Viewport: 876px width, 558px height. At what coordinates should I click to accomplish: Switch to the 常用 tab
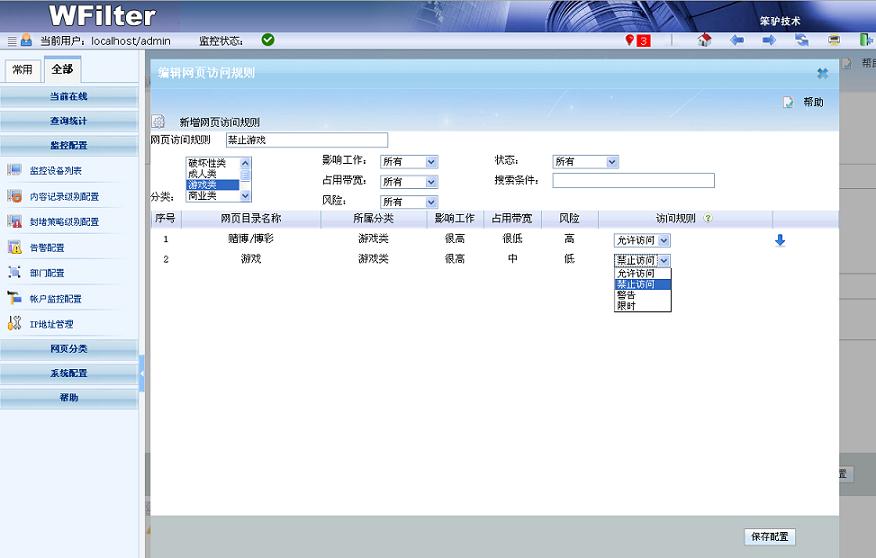pos(22,70)
